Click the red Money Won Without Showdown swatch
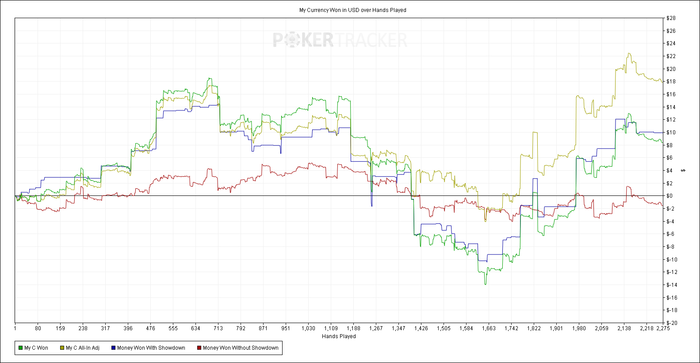700x363 pixels. 199,348
